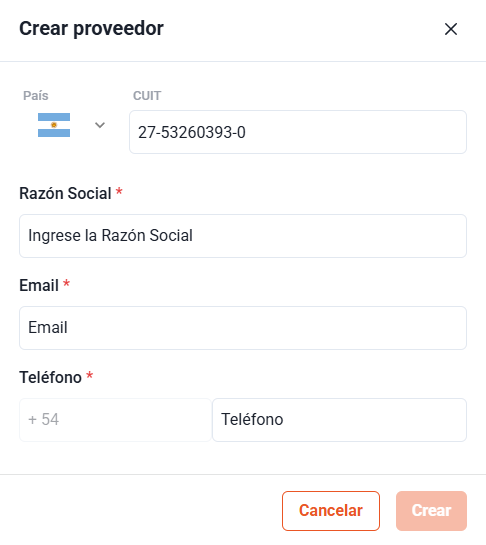
Task: Click the Crear submit button
Action: coord(431,511)
